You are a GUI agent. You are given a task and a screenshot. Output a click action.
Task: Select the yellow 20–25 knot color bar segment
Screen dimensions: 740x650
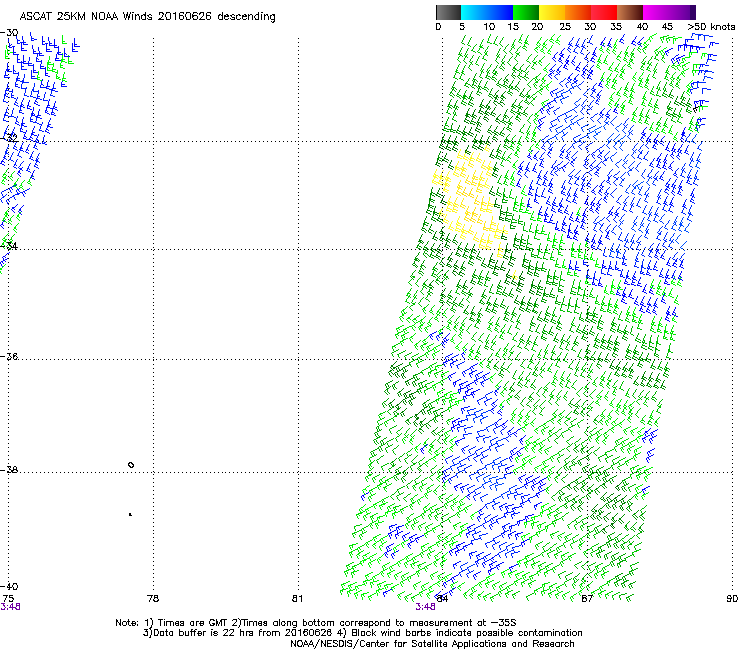coord(552,12)
